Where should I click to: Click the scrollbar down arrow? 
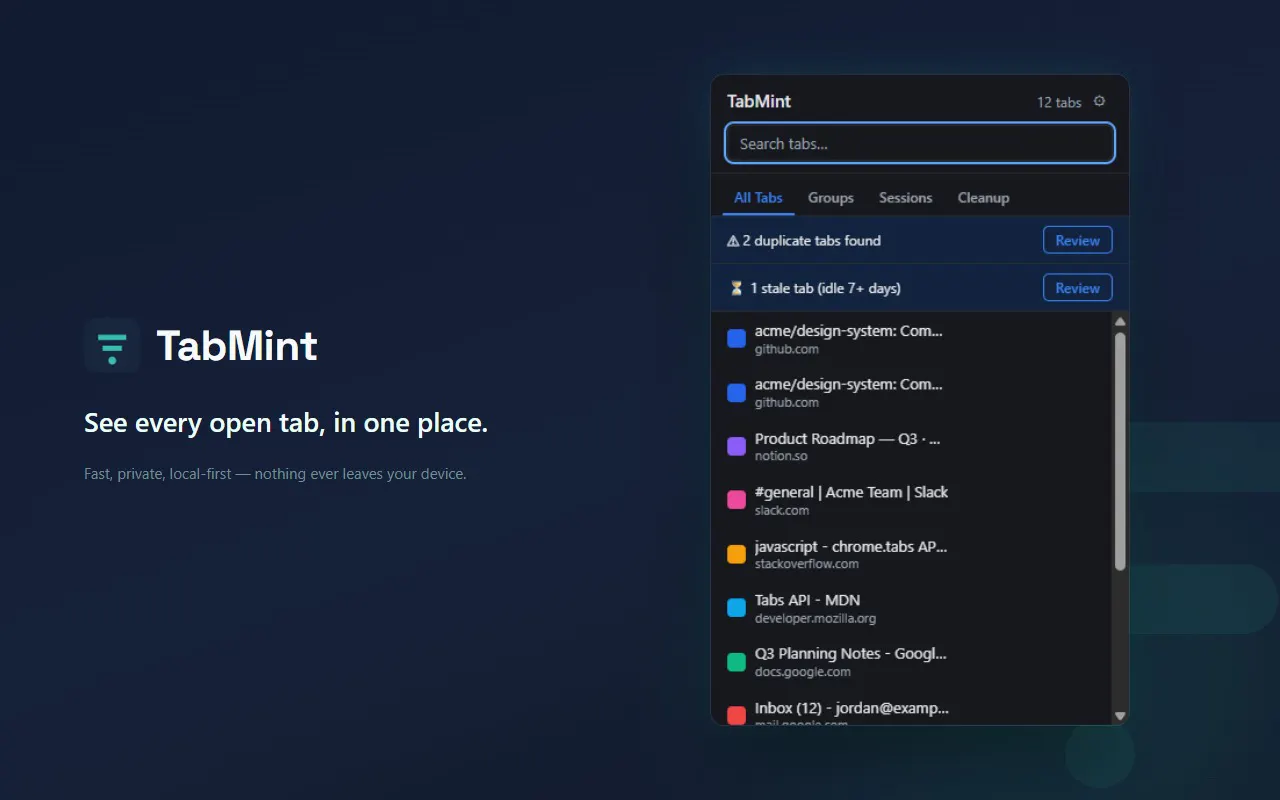click(1120, 716)
